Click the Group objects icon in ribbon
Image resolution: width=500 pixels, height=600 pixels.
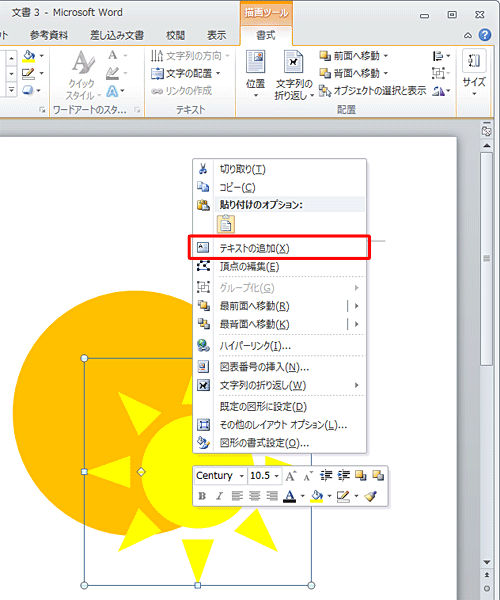[x=438, y=73]
